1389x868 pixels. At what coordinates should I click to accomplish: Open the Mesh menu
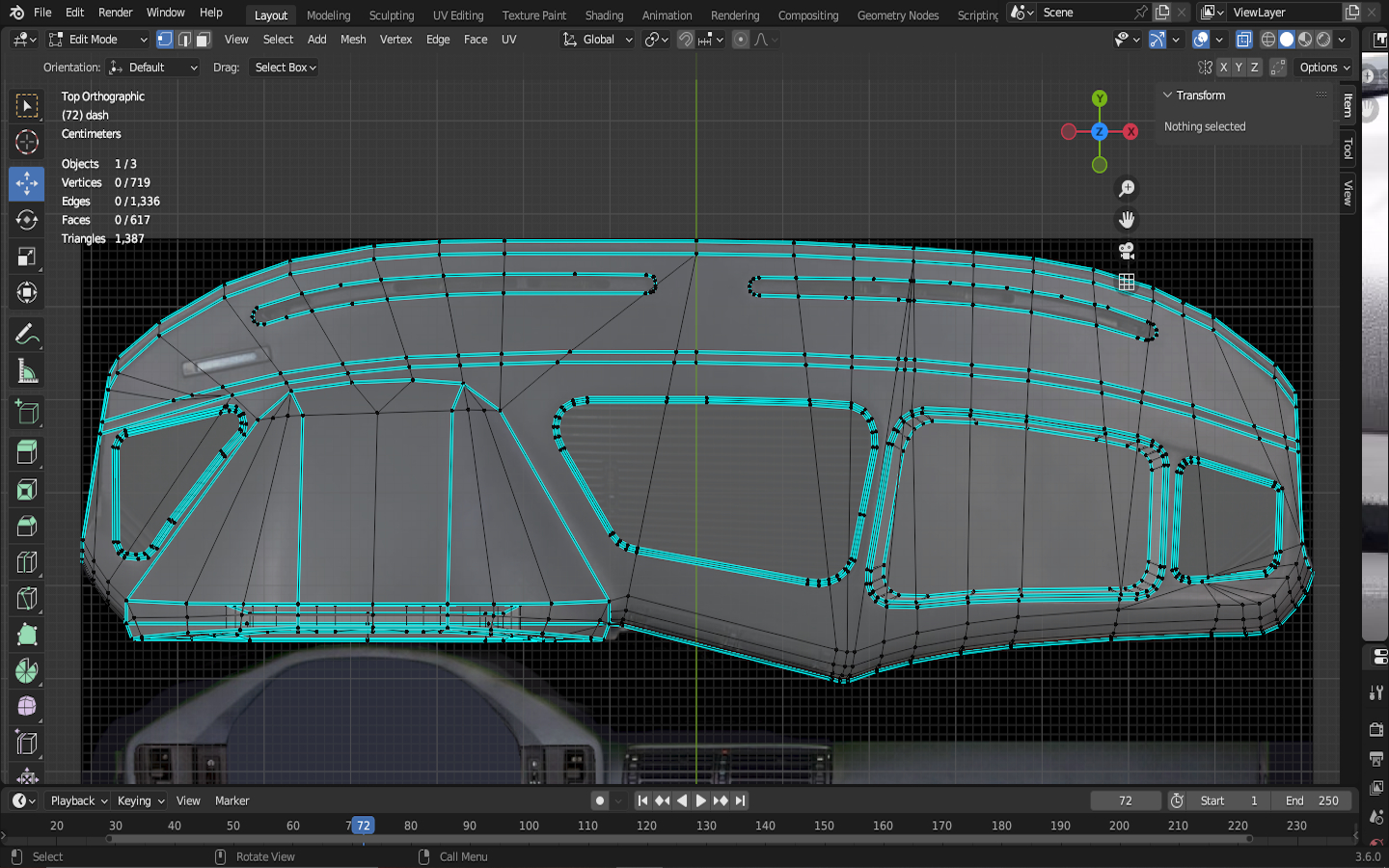[x=353, y=40]
